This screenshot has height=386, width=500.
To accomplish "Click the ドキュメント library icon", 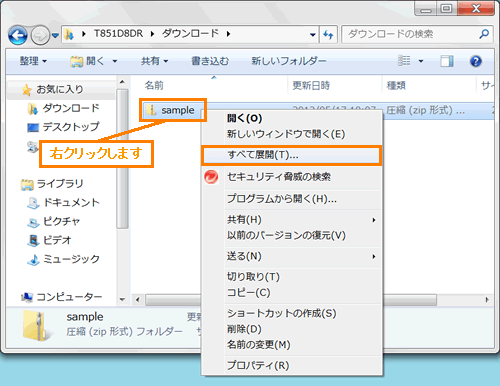I will click(x=33, y=203).
